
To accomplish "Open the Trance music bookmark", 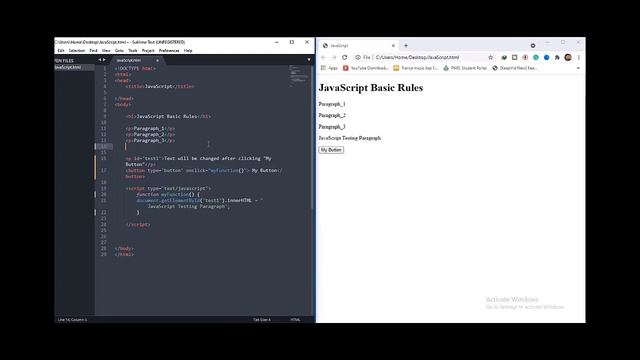I will [x=415, y=68].
